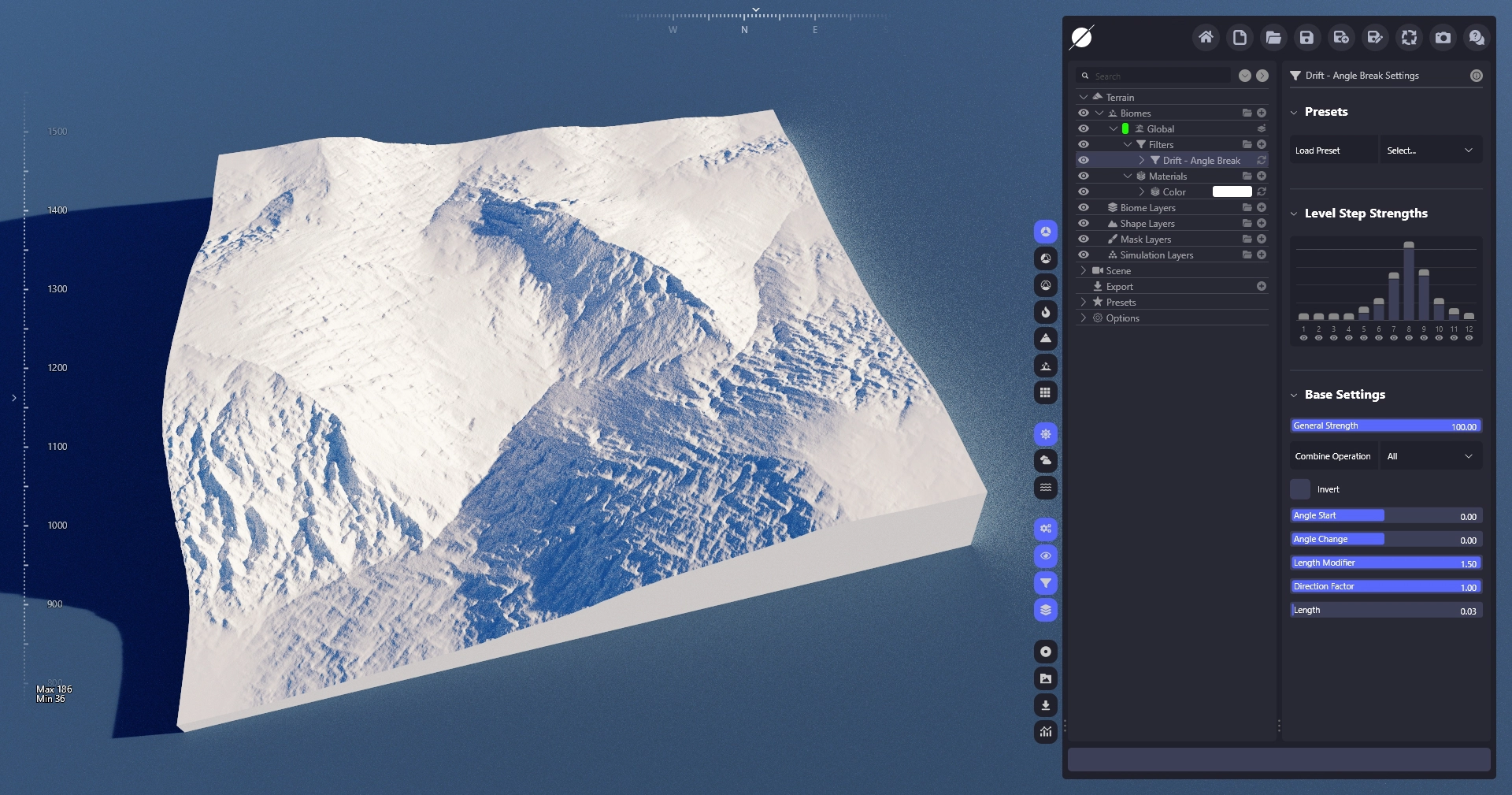
Task: Select the mountain peak icon in viewport sidebar
Action: [x=1046, y=339]
